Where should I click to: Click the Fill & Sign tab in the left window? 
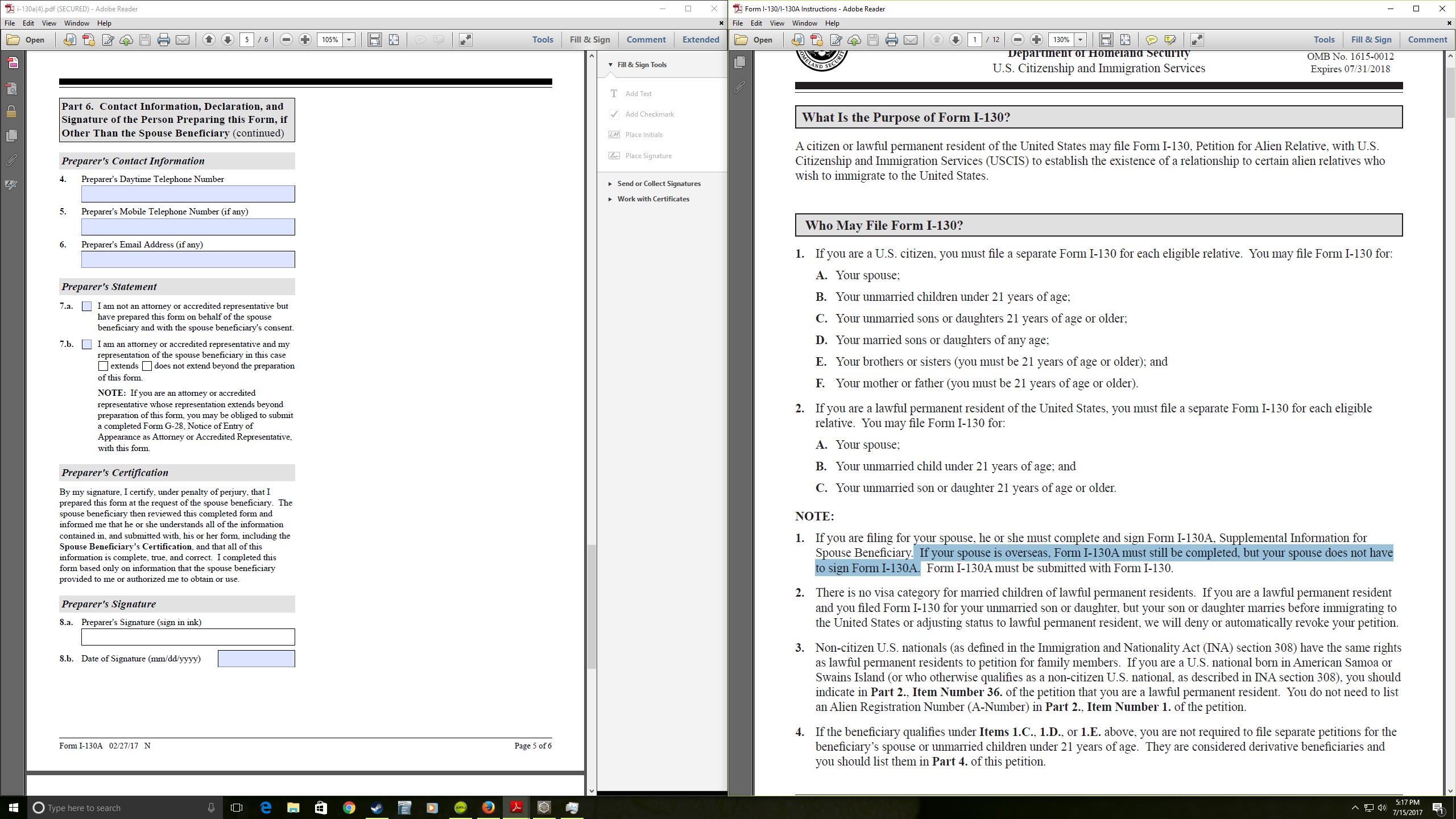[590, 40]
